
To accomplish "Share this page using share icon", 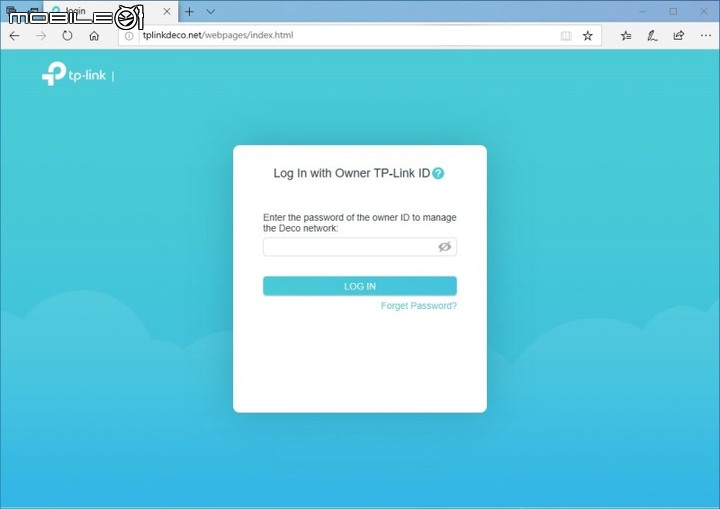I will 679,35.
